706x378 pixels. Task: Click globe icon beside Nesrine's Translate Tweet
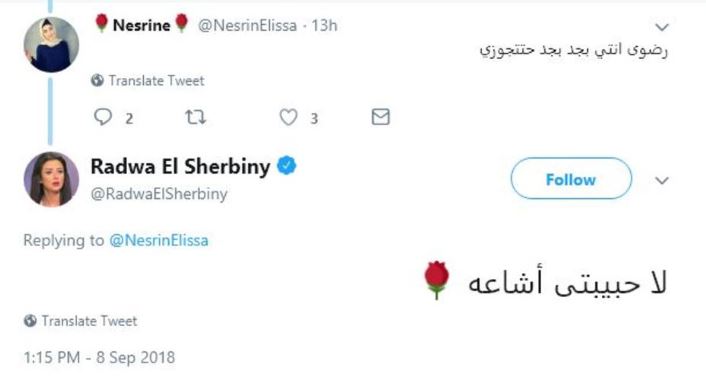click(x=97, y=81)
